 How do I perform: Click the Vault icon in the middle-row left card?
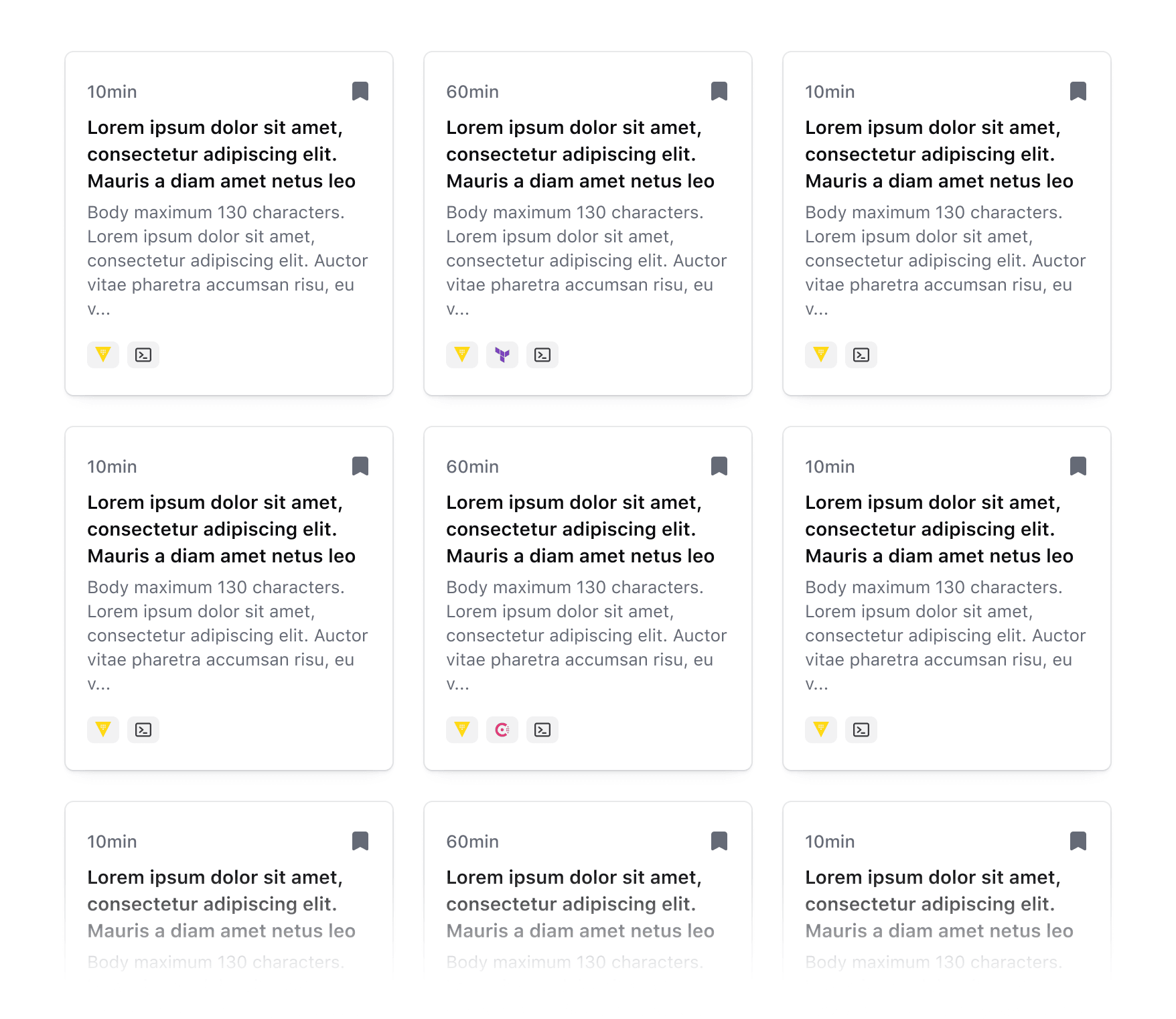coord(103,730)
